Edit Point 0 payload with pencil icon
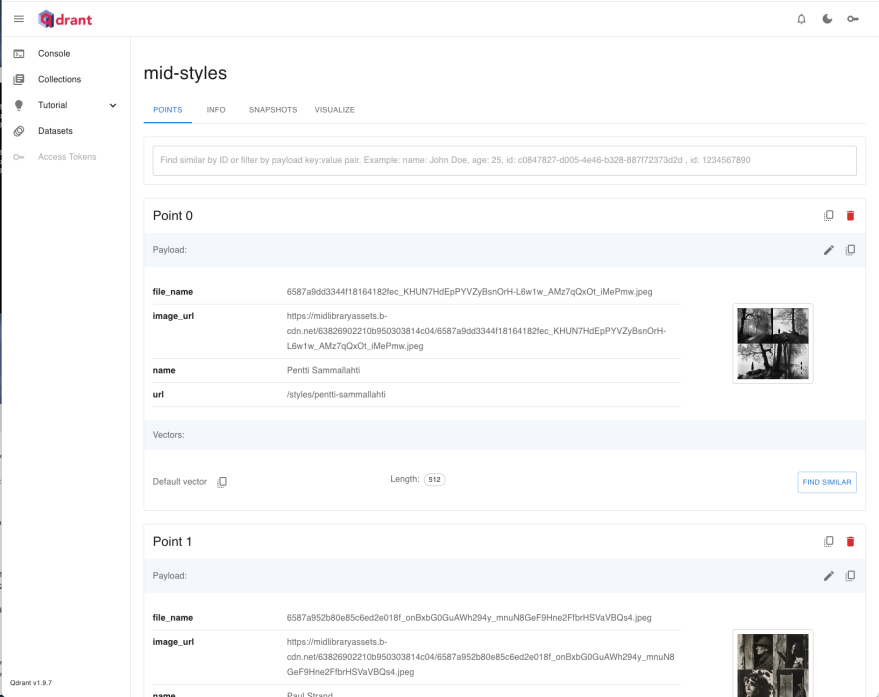Image resolution: width=879 pixels, height=697 pixels. (x=828, y=250)
